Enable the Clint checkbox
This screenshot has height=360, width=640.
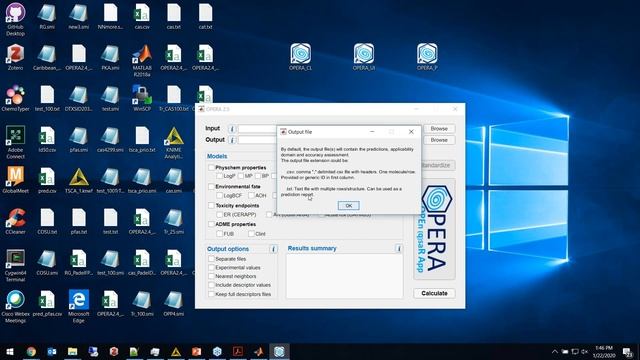251,233
